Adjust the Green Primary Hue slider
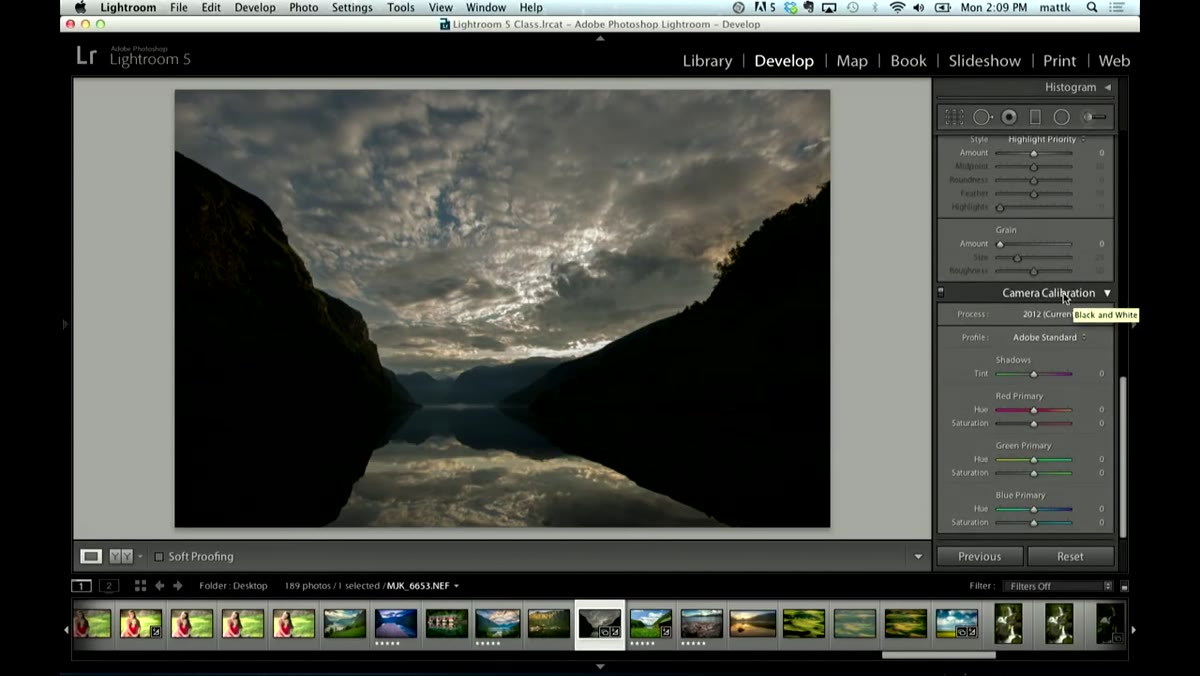Viewport: 1200px width, 676px height. pyautogui.click(x=1033, y=459)
